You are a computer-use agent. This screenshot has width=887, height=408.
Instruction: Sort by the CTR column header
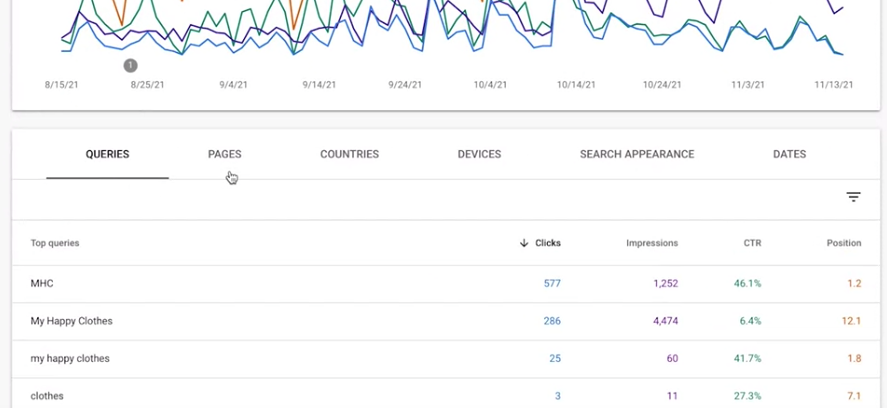point(752,243)
